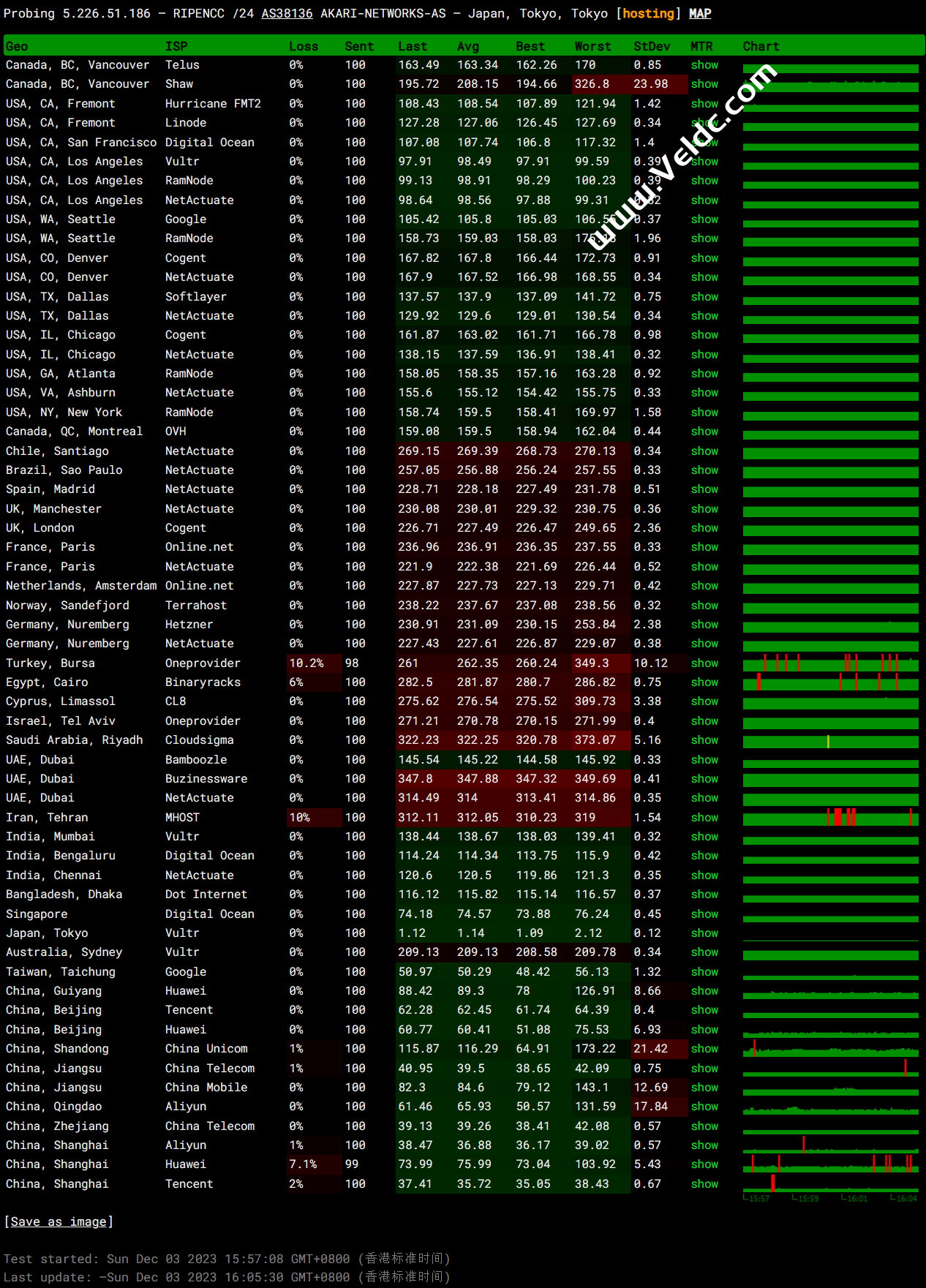The image size is (926, 1288).
Task: Click the Shanghai Huawei latency chart
Action: click(x=830, y=1164)
